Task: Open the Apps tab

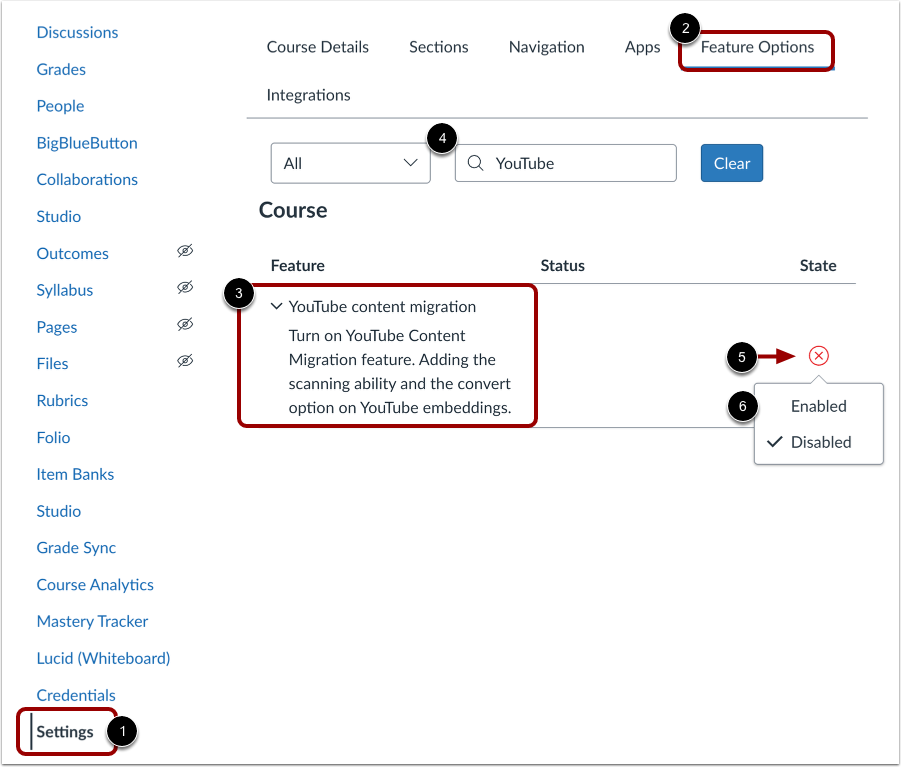Action: click(x=642, y=46)
